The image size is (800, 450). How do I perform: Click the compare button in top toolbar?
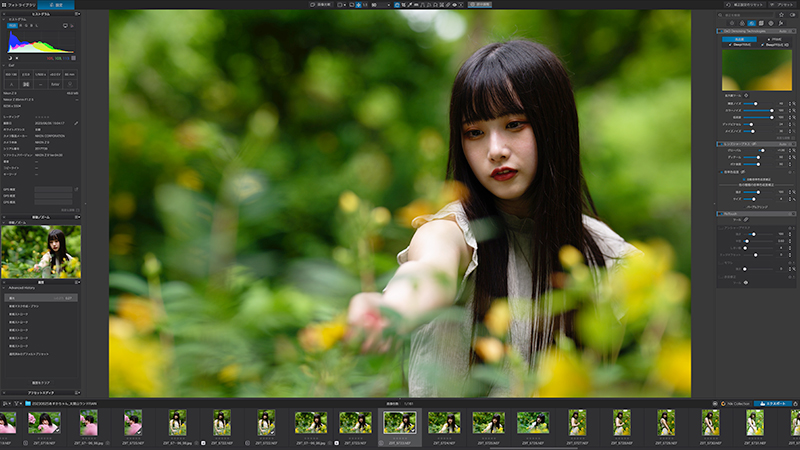point(321,5)
